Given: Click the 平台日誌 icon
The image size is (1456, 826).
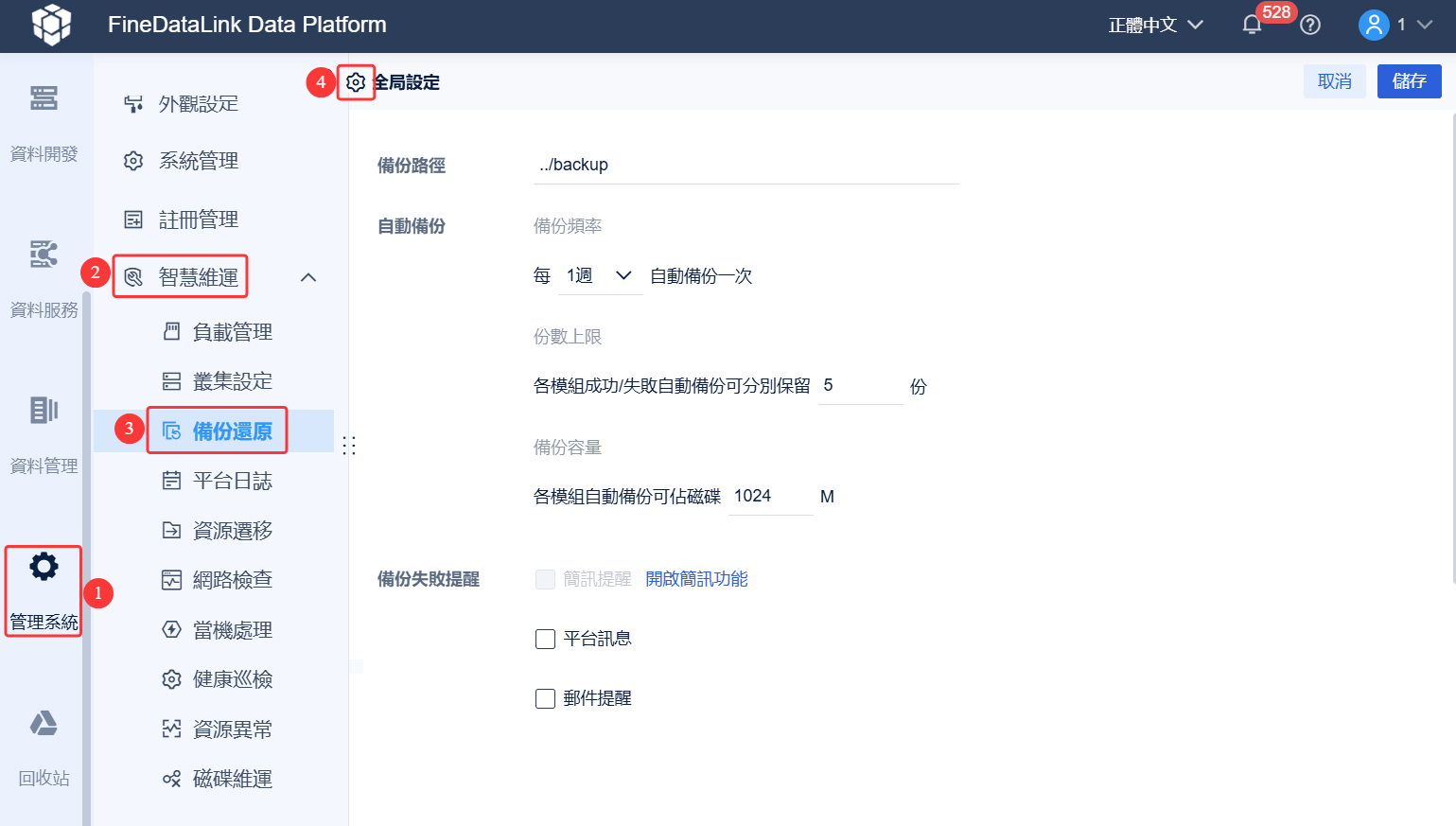Looking at the screenshot, I should pyautogui.click(x=171, y=481).
